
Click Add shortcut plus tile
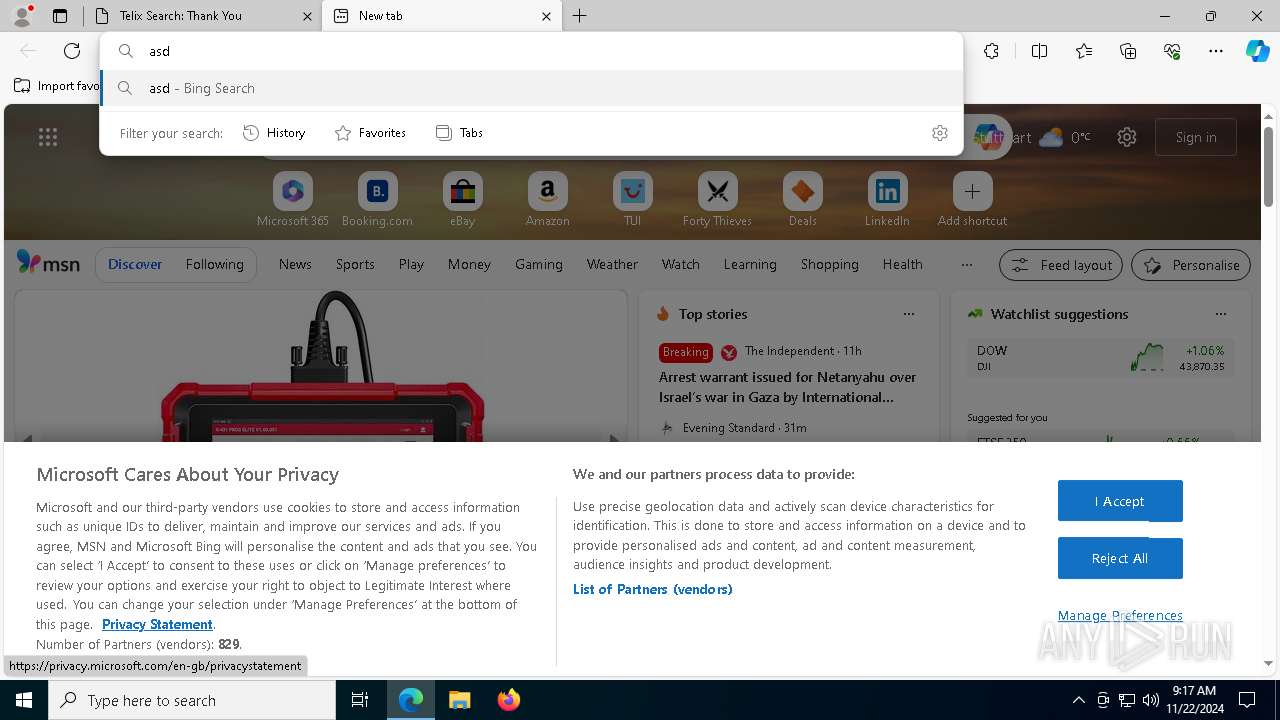point(972,200)
